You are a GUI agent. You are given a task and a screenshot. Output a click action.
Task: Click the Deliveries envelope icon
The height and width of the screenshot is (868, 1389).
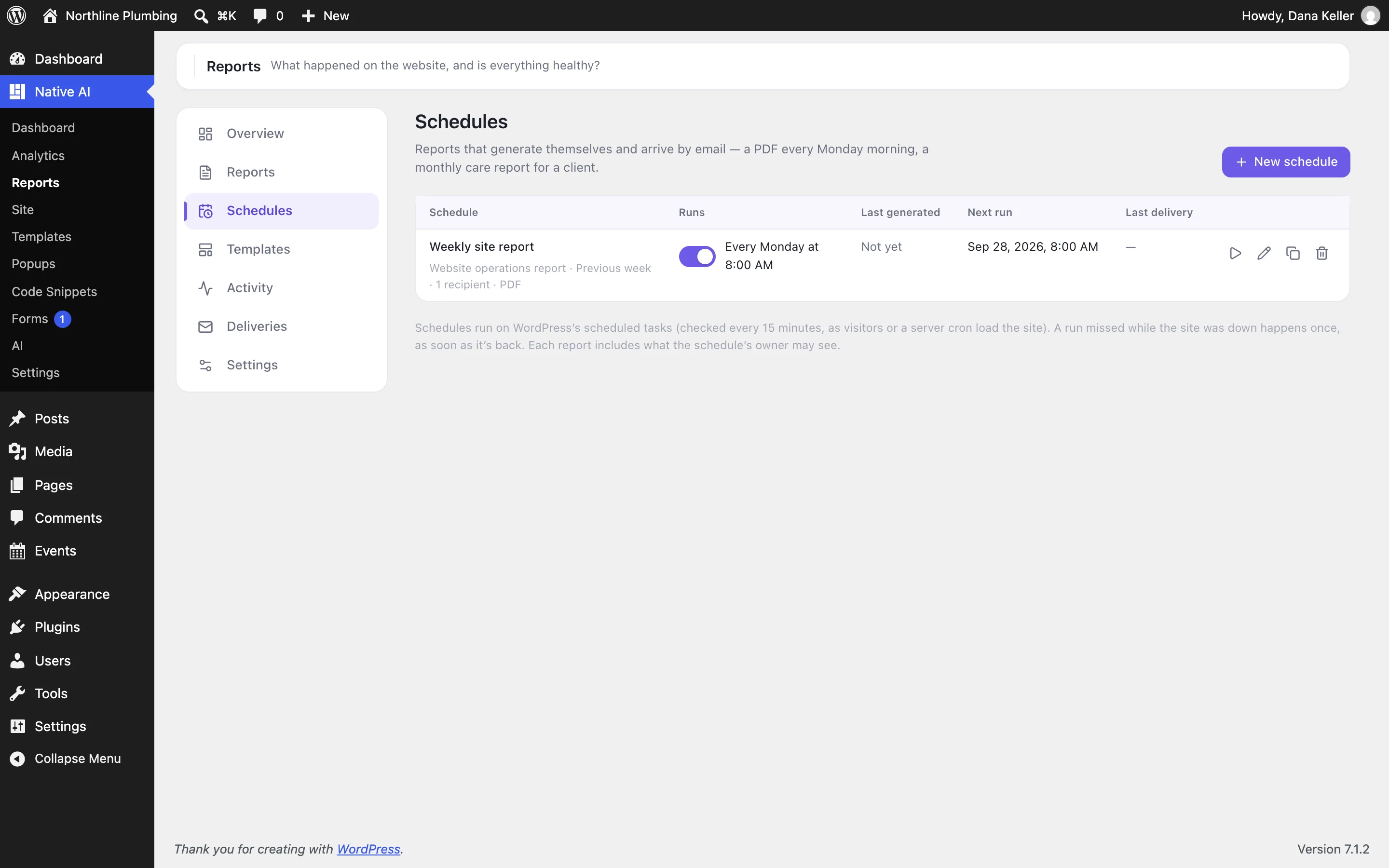205,326
